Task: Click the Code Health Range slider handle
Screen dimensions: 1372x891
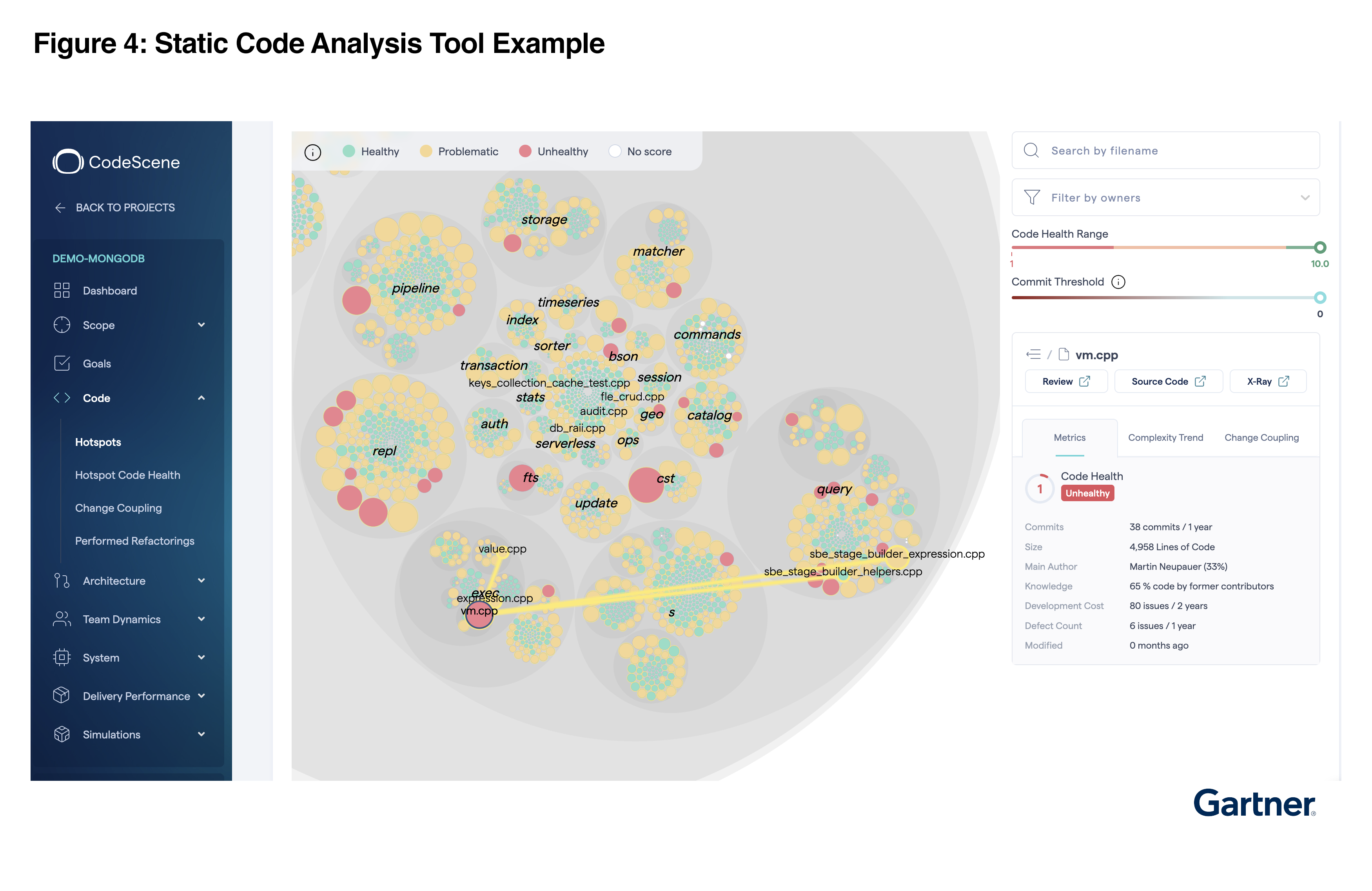Action: [1319, 248]
